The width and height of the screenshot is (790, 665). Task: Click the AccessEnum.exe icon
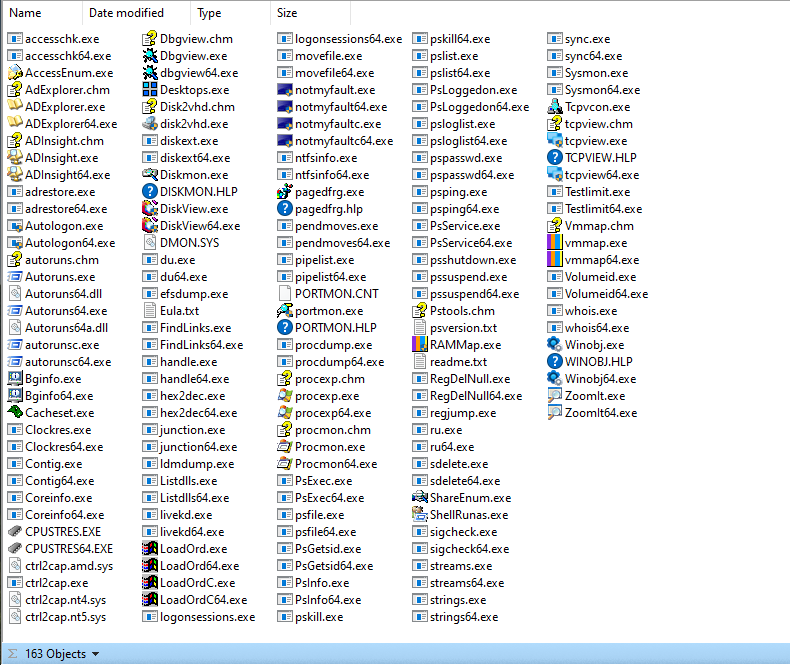(15, 73)
